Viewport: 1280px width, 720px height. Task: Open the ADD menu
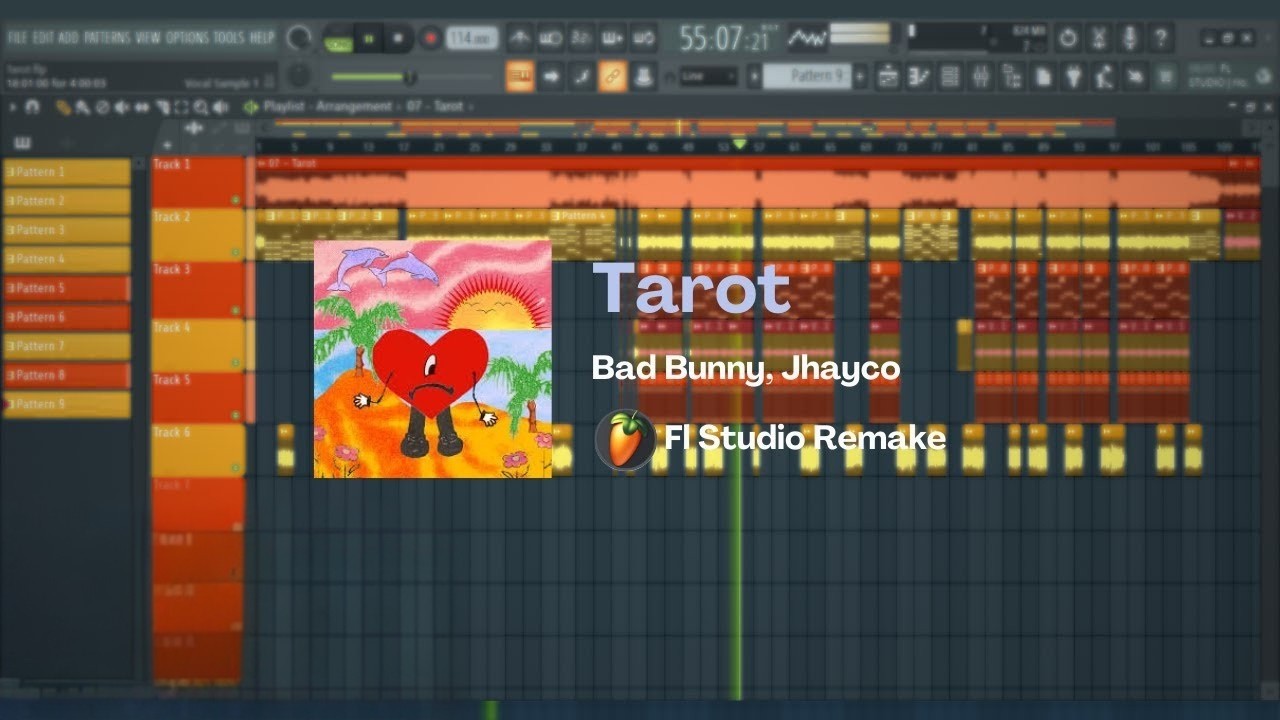coord(68,38)
